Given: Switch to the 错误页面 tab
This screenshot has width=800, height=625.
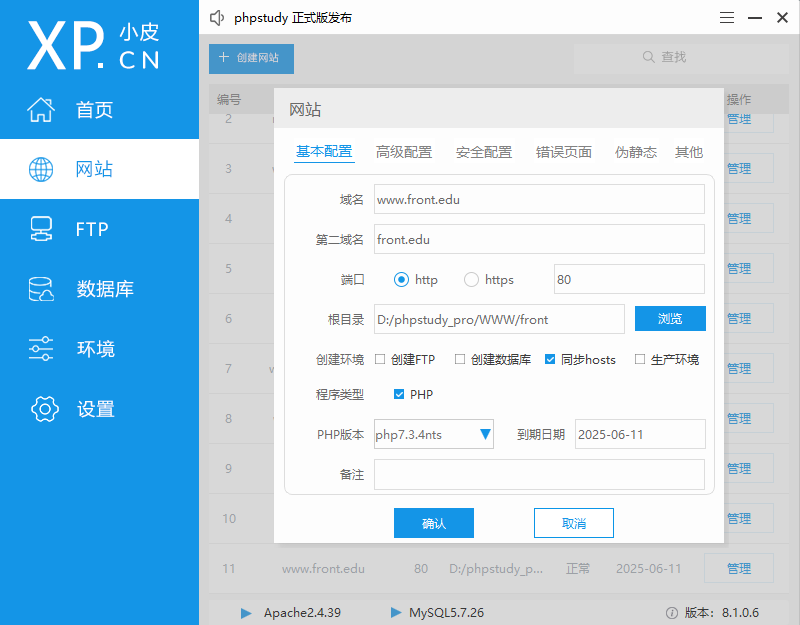Looking at the screenshot, I should (564, 152).
